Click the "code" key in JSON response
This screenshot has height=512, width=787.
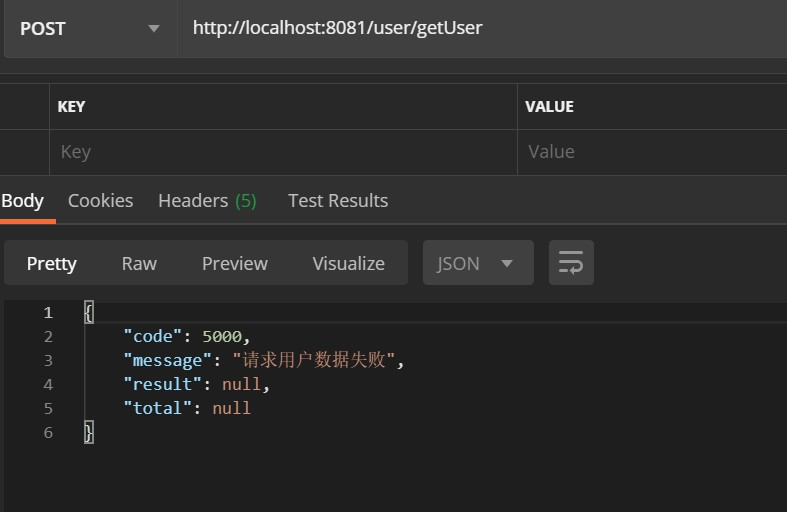(x=153, y=336)
